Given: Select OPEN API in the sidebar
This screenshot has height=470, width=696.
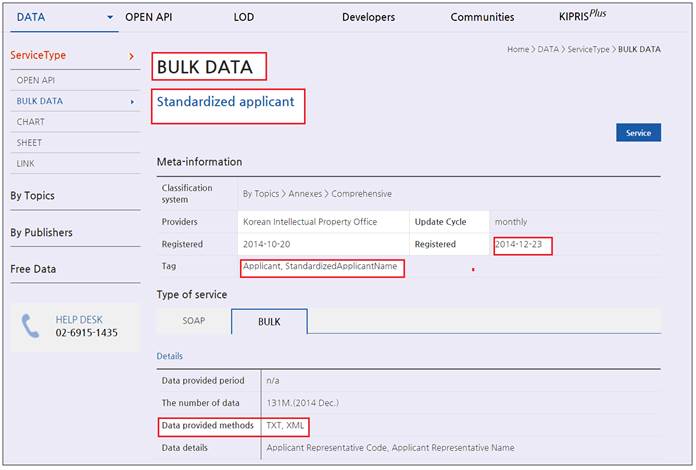Looking at the screenshot, I should coord(36,80).
